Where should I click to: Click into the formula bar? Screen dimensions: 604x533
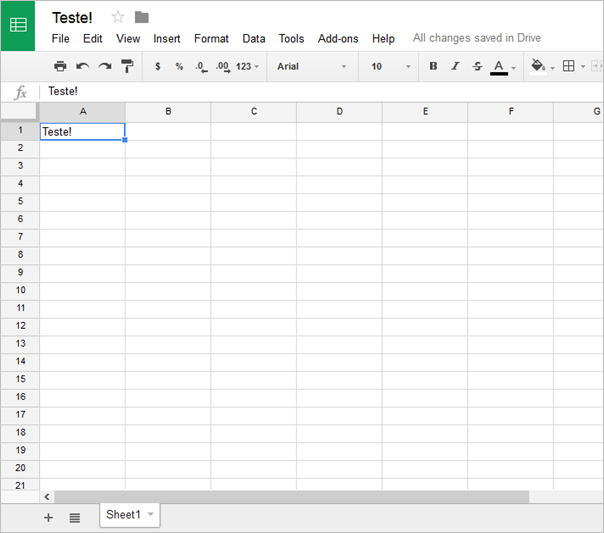coord(324,91)
